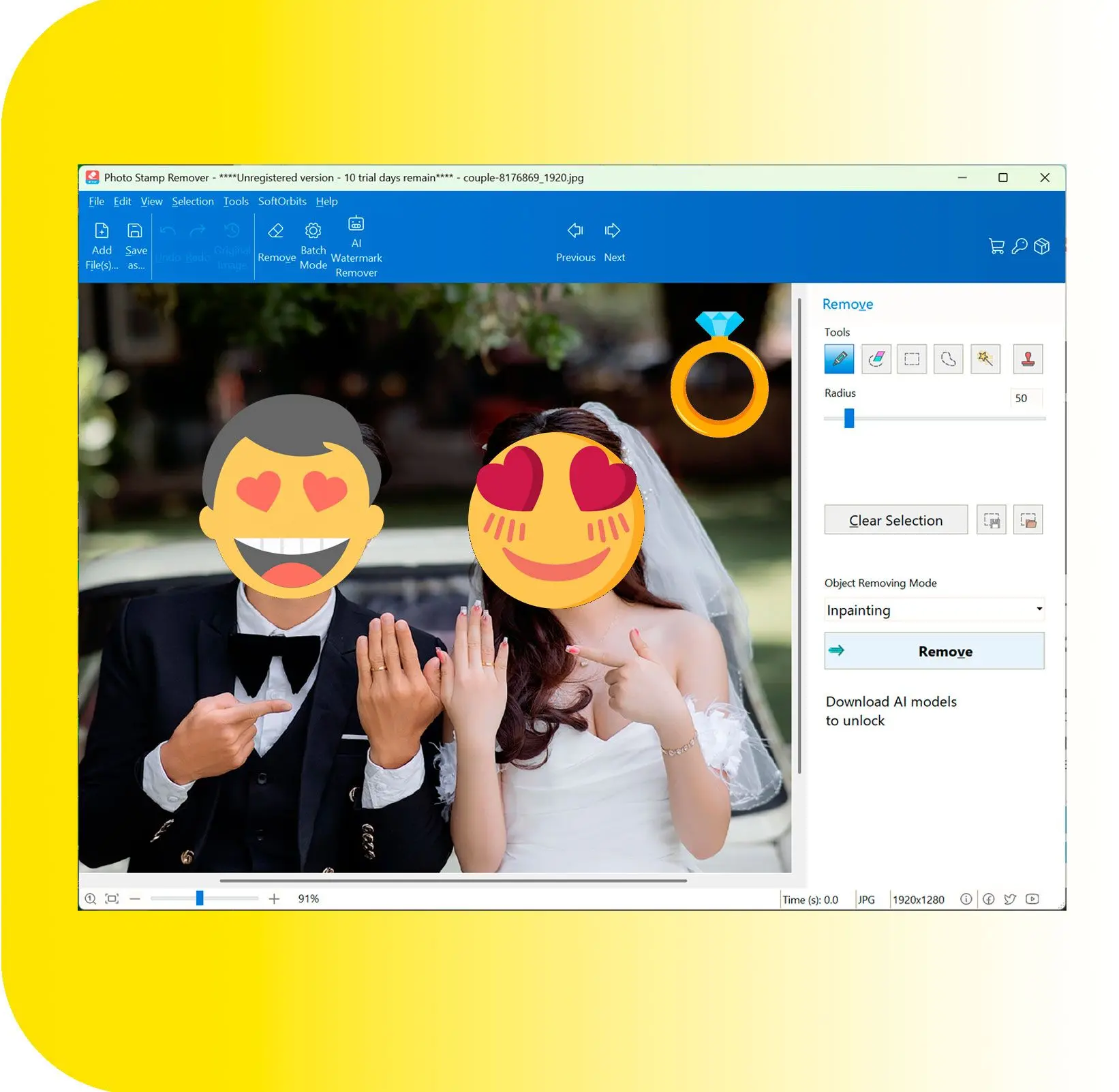Image resolution: width=1119 pixels, height=1092 pixels.
Task: Click the Original Image toolbar icon
Action: pos(232,246)
